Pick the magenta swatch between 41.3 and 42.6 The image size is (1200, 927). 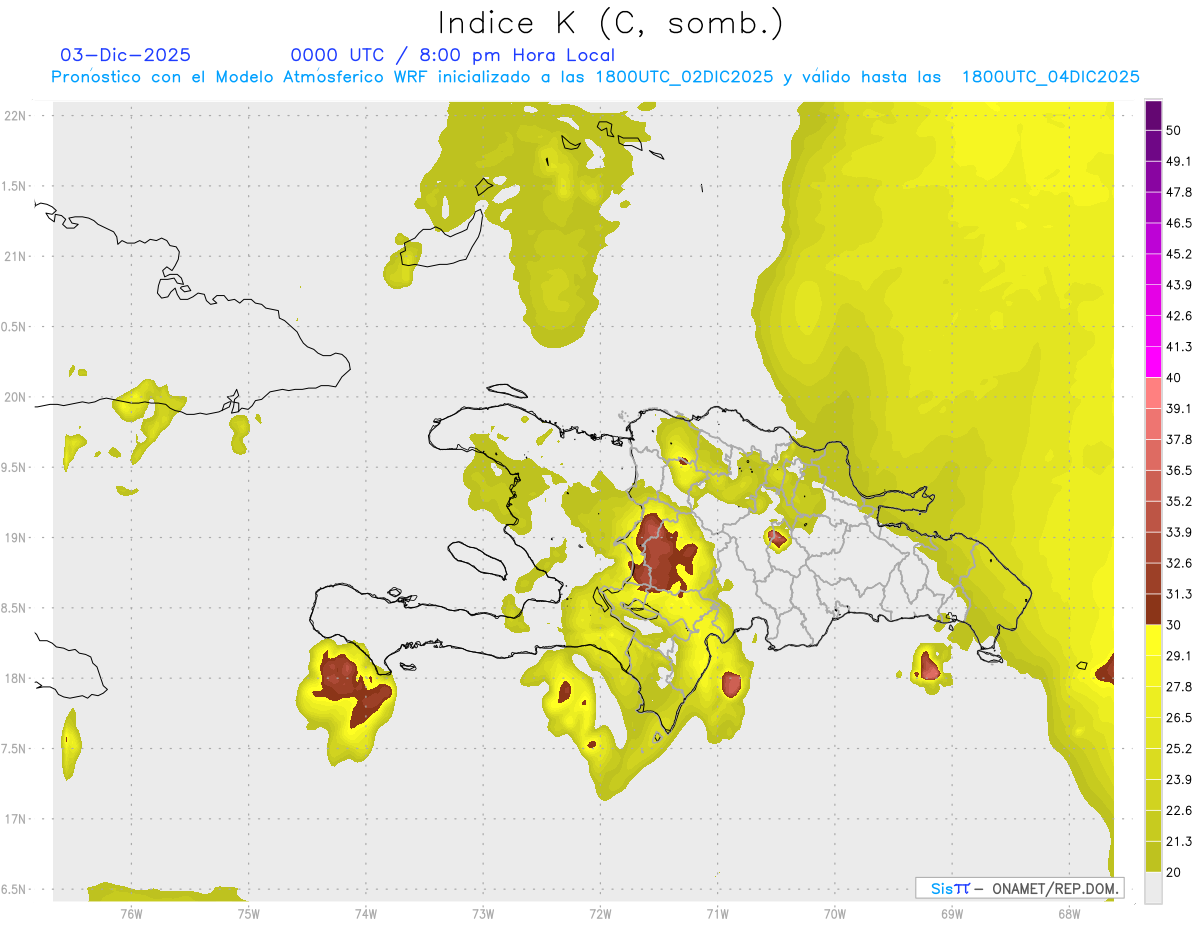(1153, 331)
